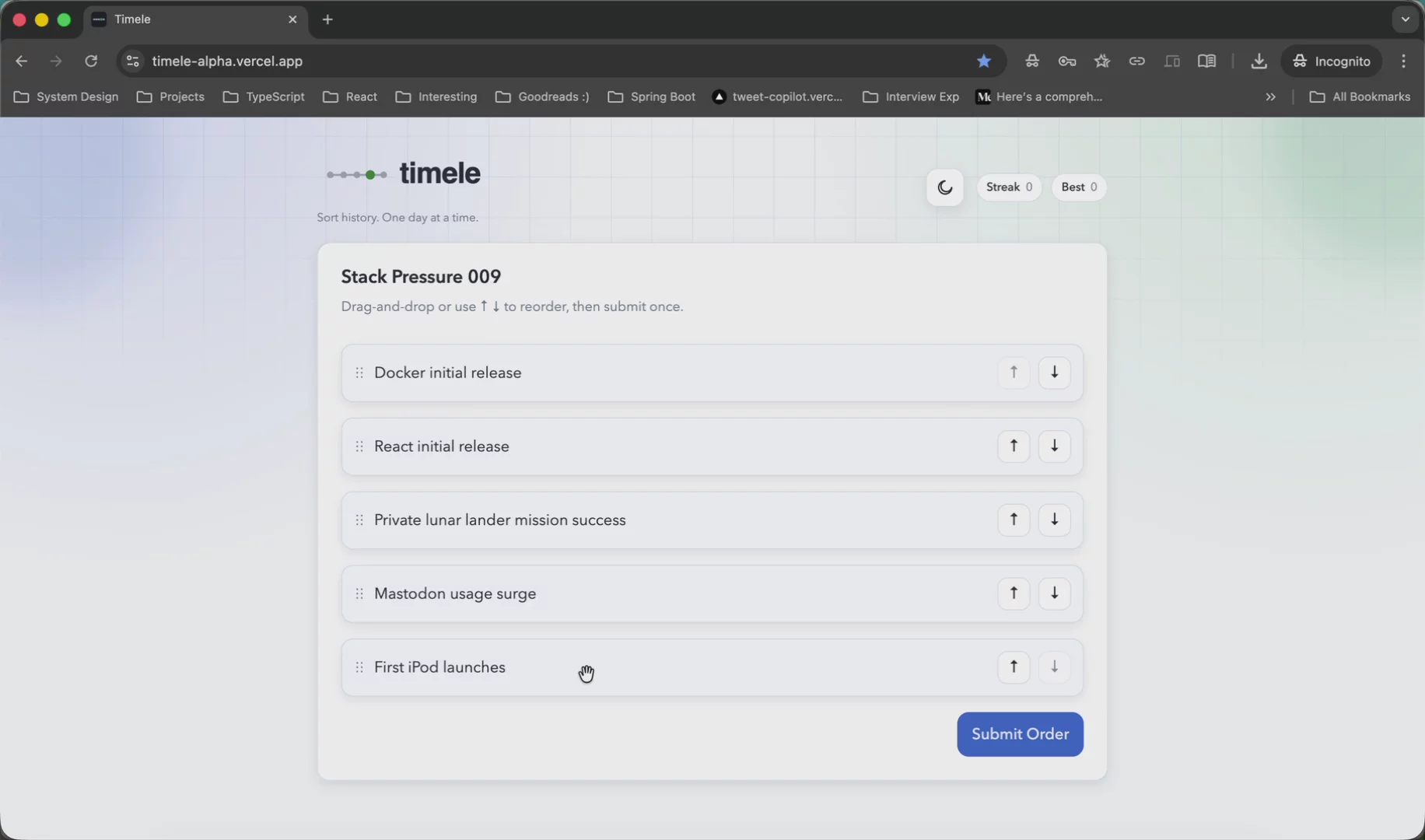This screenshot has height=840, width=1425.
Task: Expand the hidden bookmarks overflow chevron
Action: click(1270, 97)
